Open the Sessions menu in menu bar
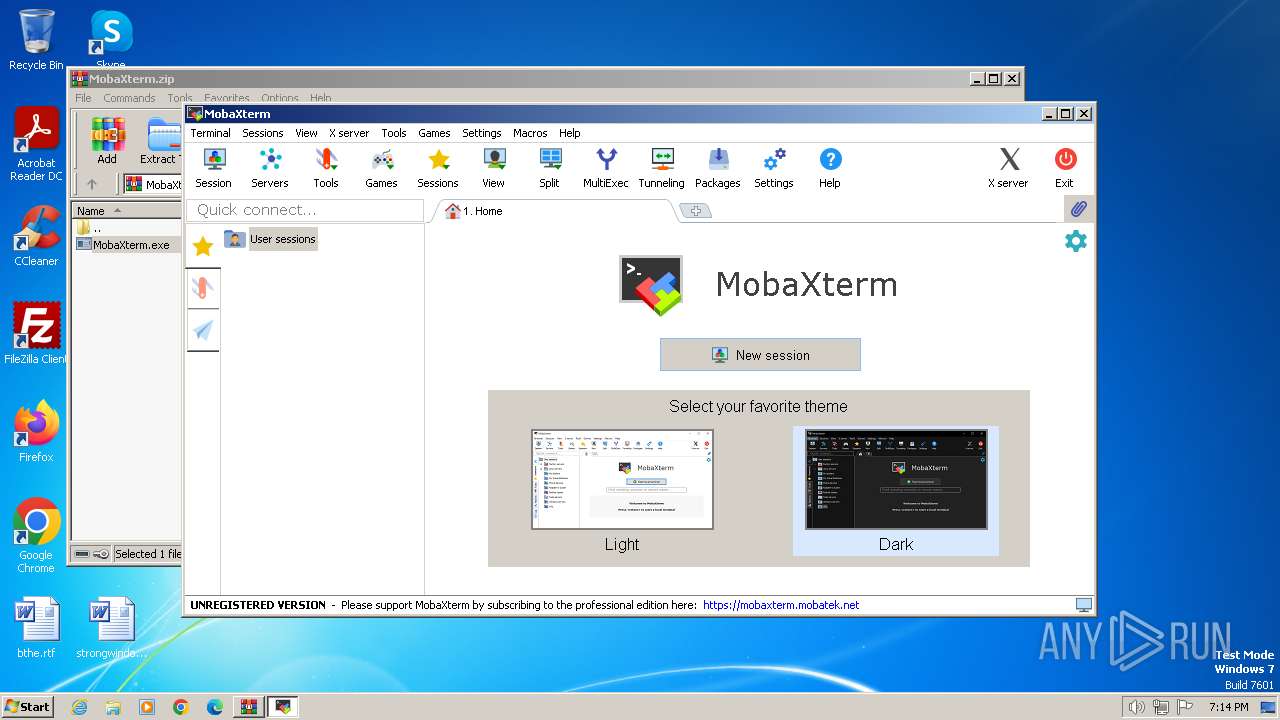Screen dimensions: 1280x720 (263, 133)
